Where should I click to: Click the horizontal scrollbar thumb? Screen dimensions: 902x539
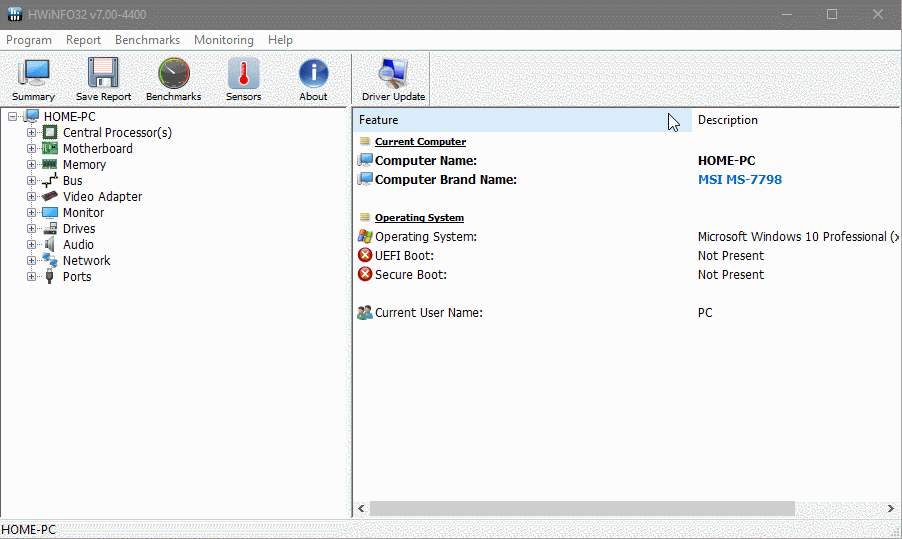pos(582,509)
